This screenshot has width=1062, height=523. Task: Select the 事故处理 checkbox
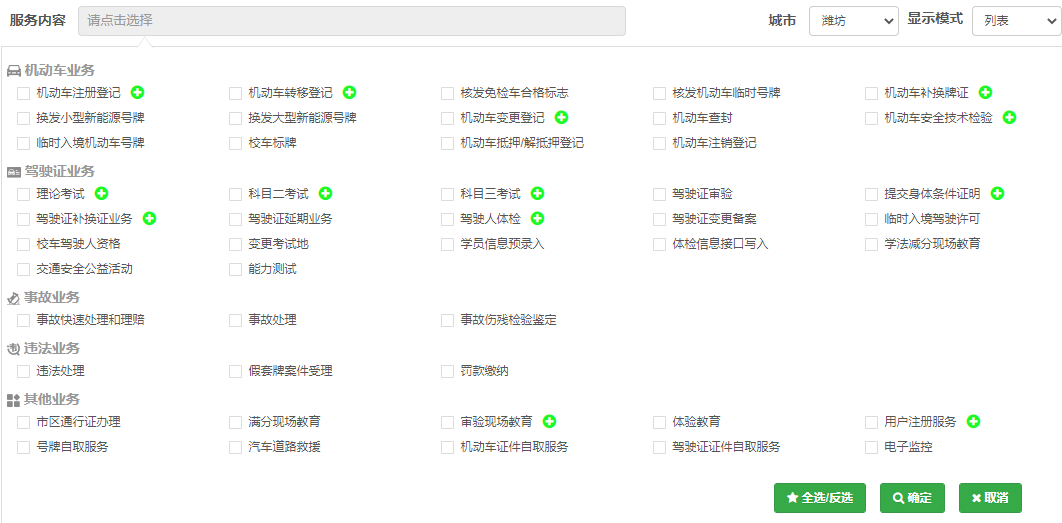coord(236,320)
